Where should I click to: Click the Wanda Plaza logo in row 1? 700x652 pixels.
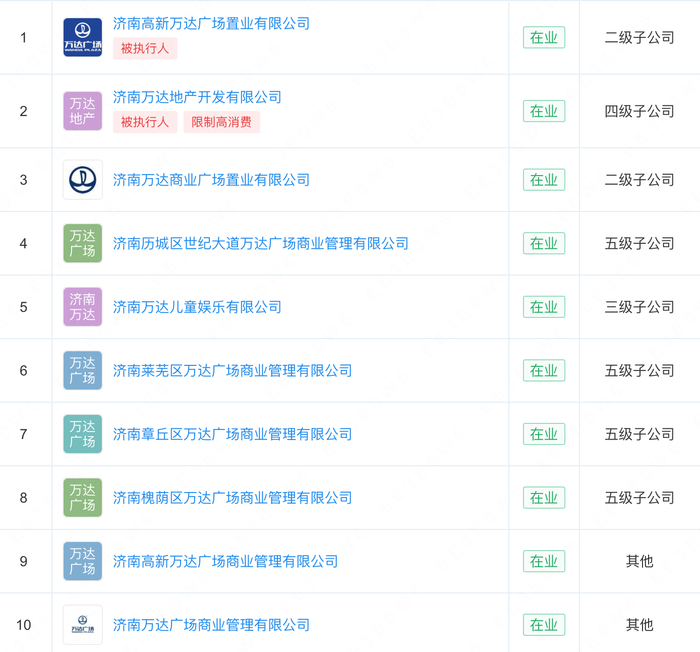(82, 37)
